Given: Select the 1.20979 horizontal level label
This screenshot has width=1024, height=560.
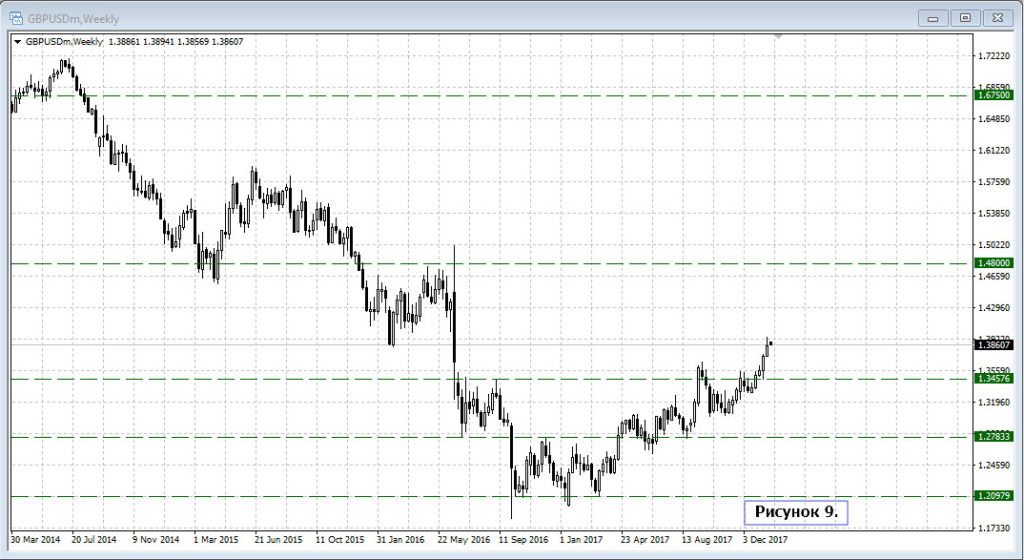Looking at the screenshot, I should click(x=993, y=496).
